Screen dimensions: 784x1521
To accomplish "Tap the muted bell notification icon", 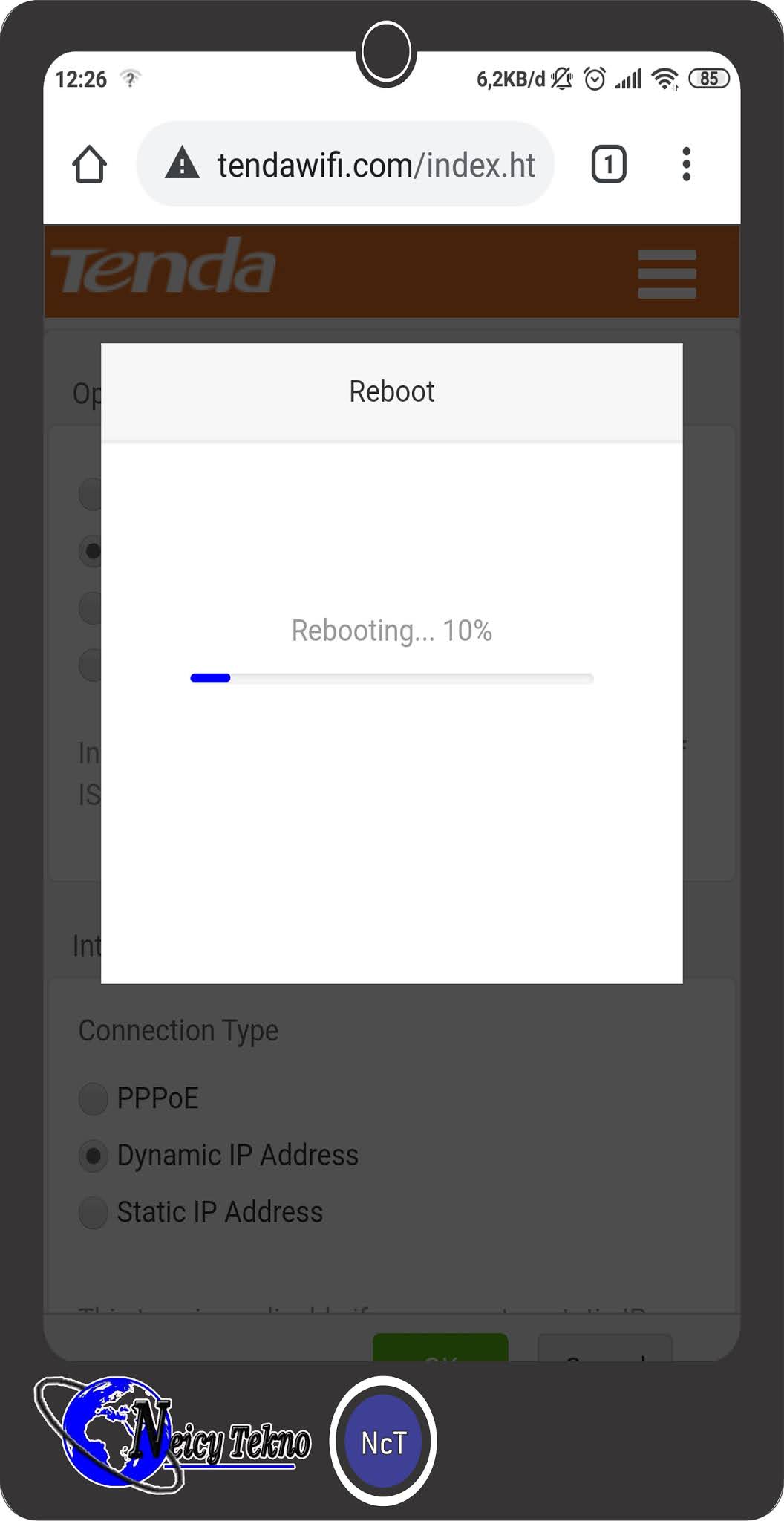I will pyautogui.click(x=562, y=79).
